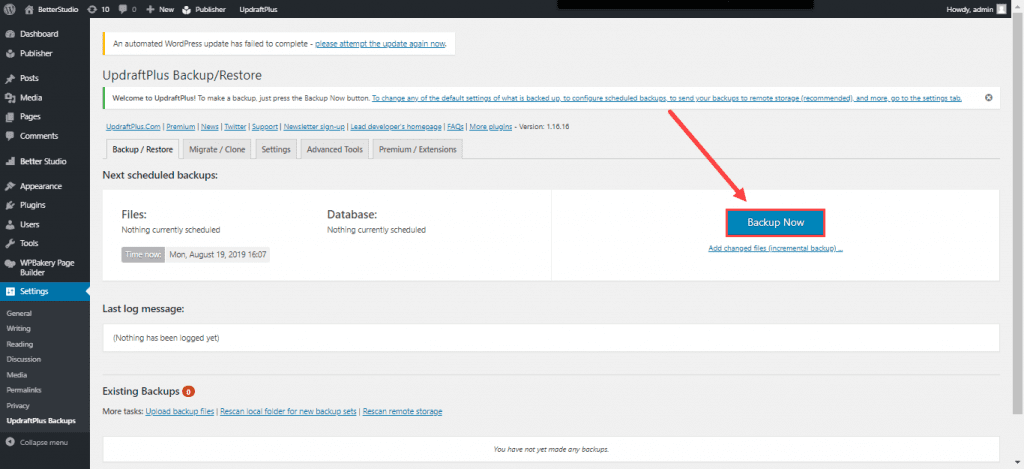The image size is (1024, 469).
Task: Click the WordPress logo icon in admin bar
Action: (x=10, y=10)
